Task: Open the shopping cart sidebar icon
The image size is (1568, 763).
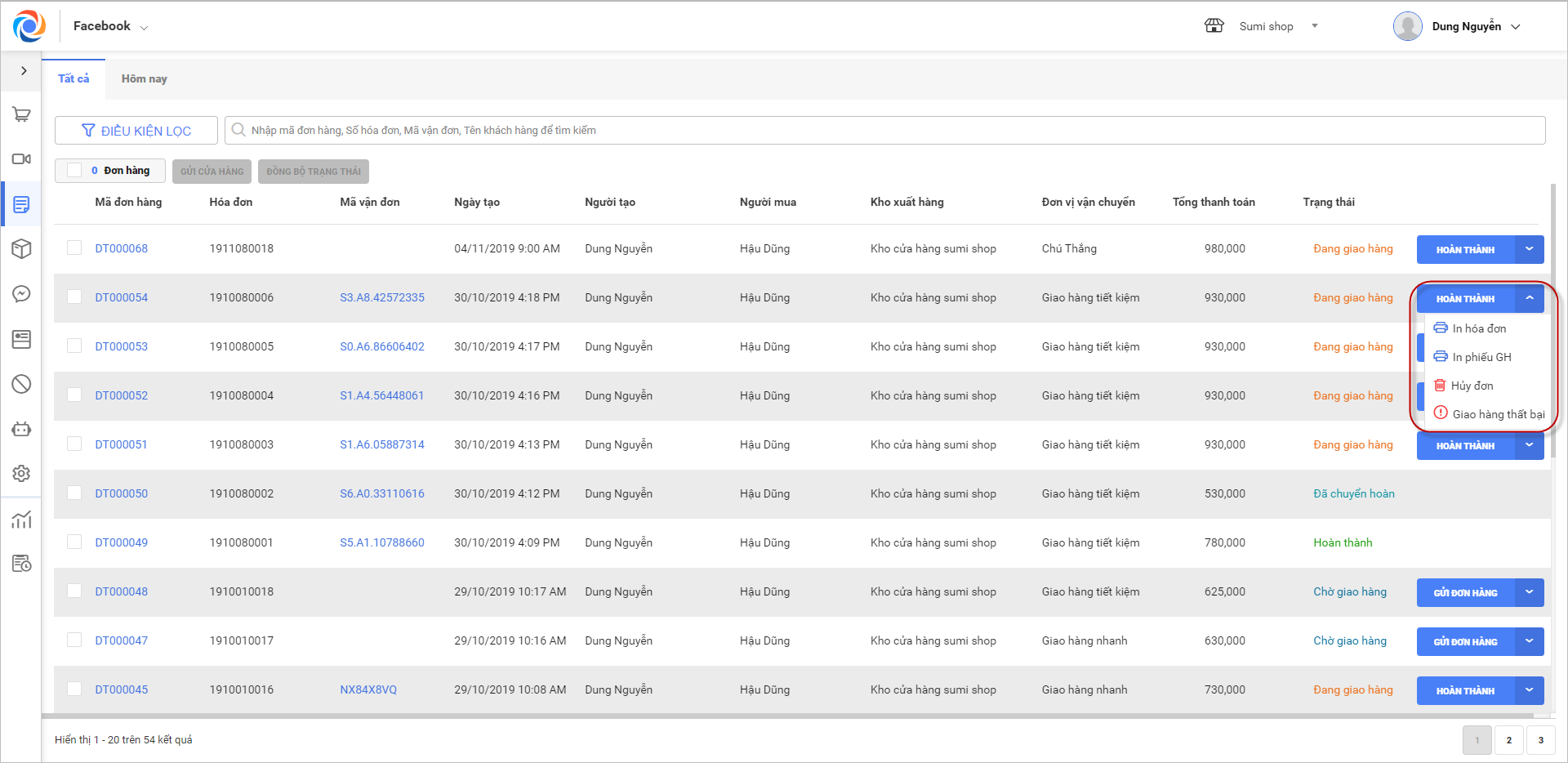Action: [21, 115]
